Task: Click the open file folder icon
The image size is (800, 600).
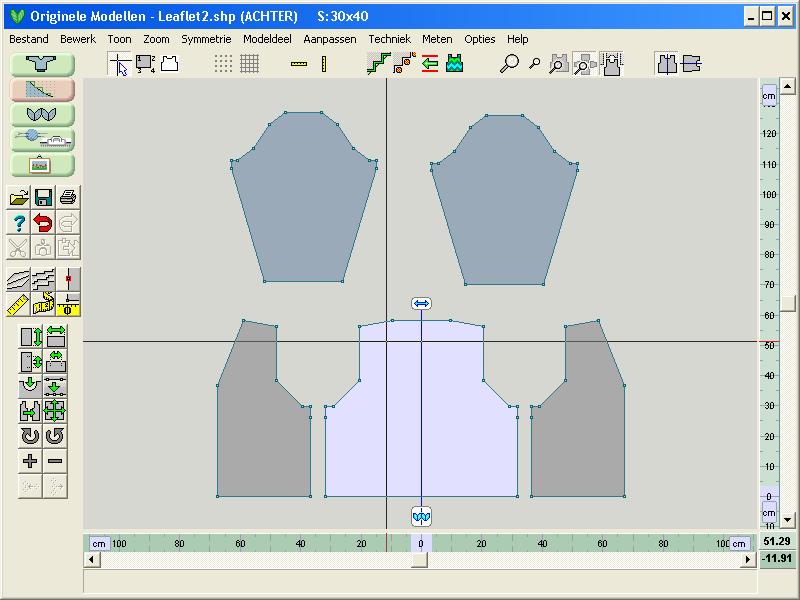Action: coord(19,197)
